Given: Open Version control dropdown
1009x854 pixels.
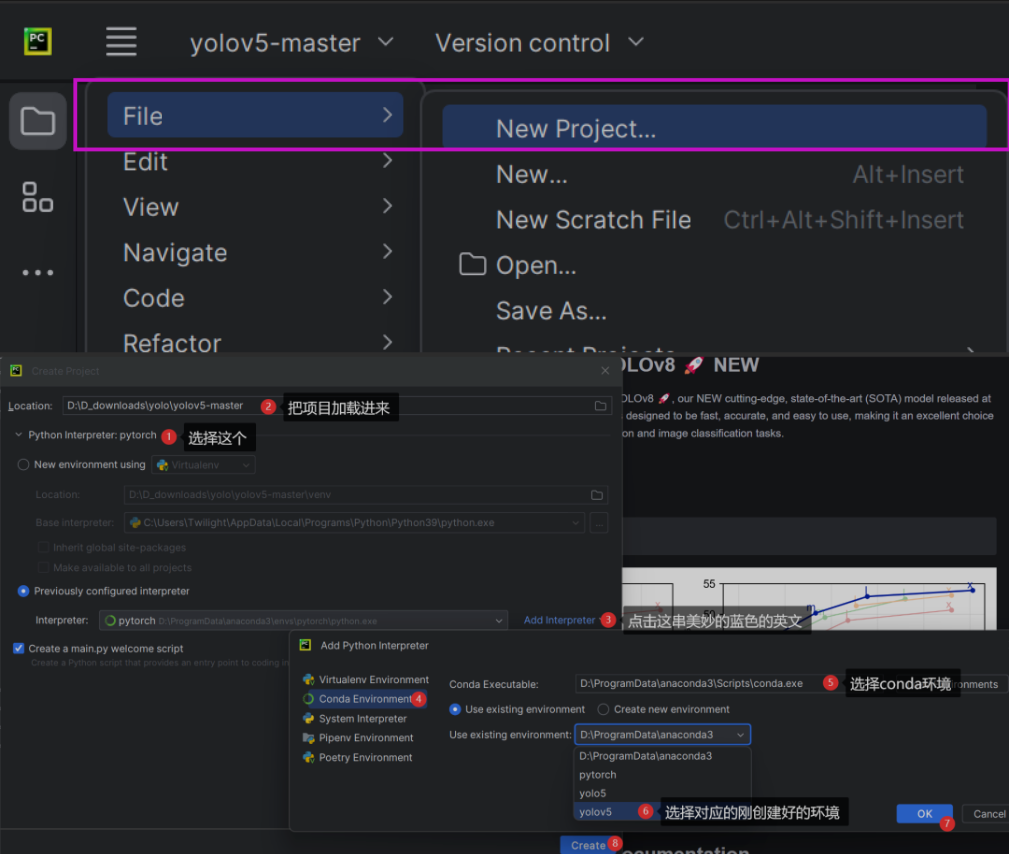Looking at the screenshot, I should pos(539,42).
